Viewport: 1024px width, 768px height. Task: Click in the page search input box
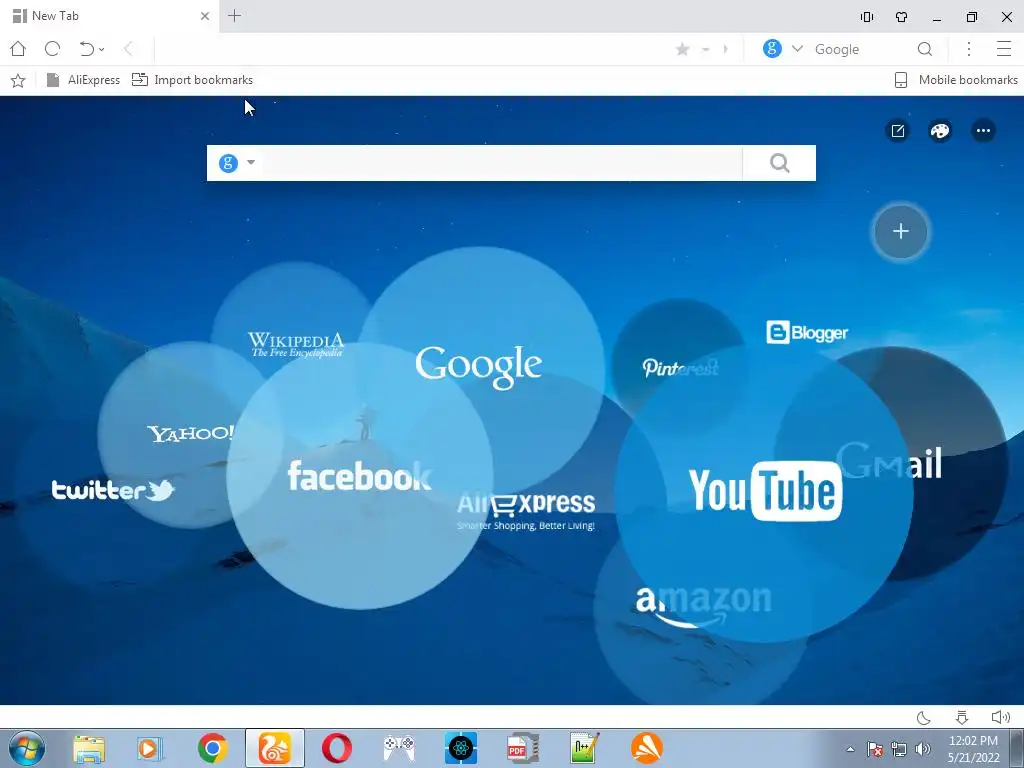[502, 163]
